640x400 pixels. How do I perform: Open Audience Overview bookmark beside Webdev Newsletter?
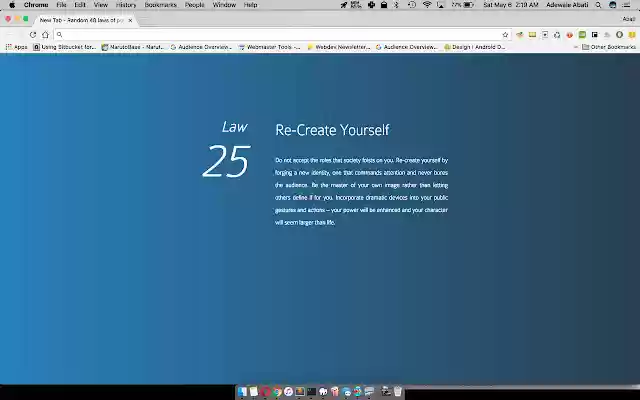click(407, 47)
